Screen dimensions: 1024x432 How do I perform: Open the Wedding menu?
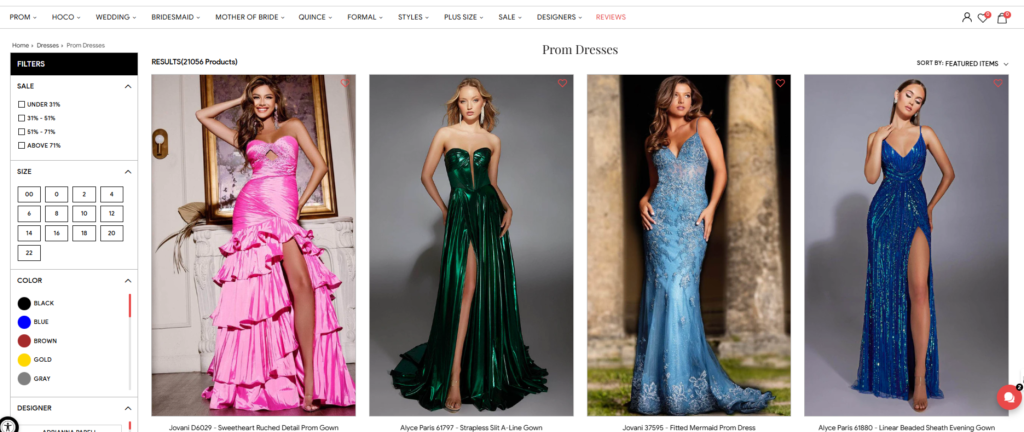116,17
